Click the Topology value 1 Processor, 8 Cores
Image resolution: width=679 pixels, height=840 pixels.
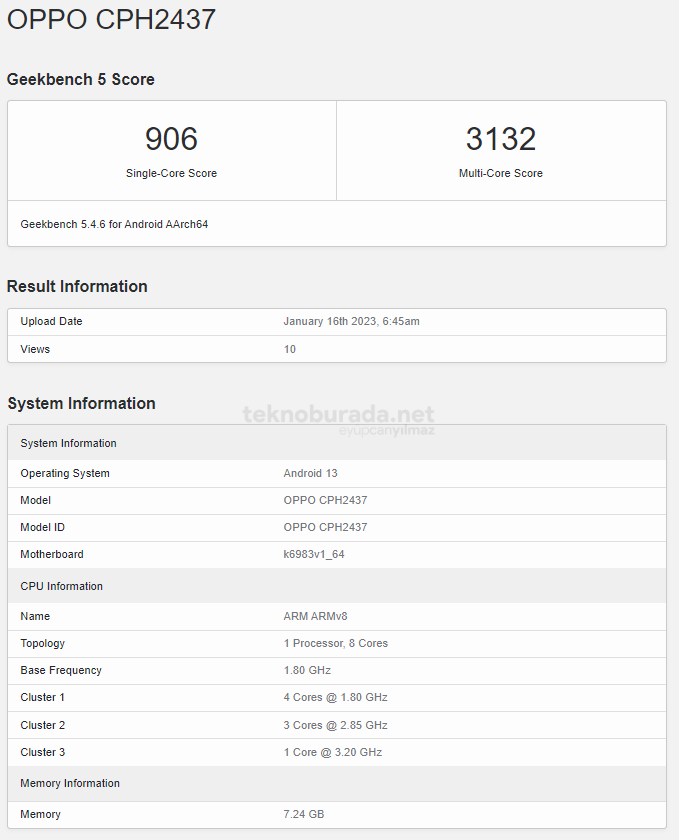(335, 643)
